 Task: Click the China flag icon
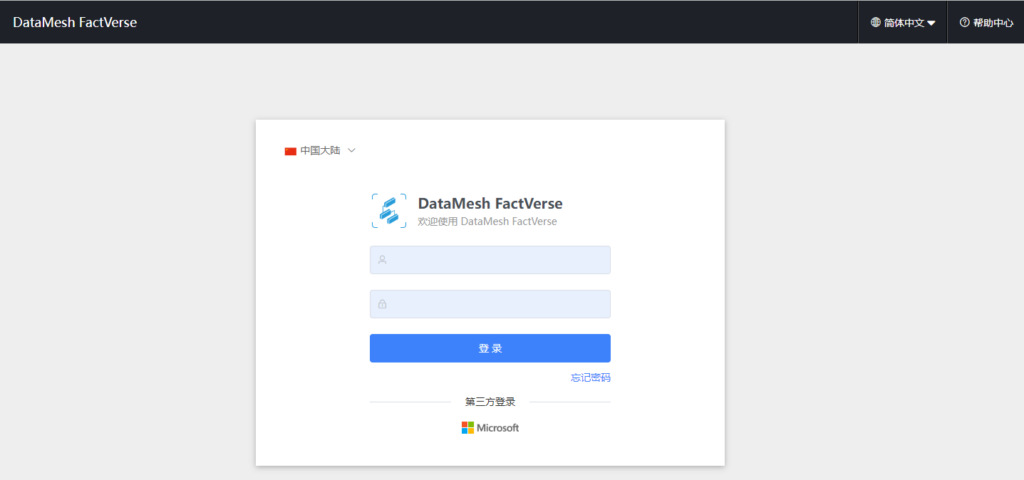pyautogui.click(x=291, y=151)
